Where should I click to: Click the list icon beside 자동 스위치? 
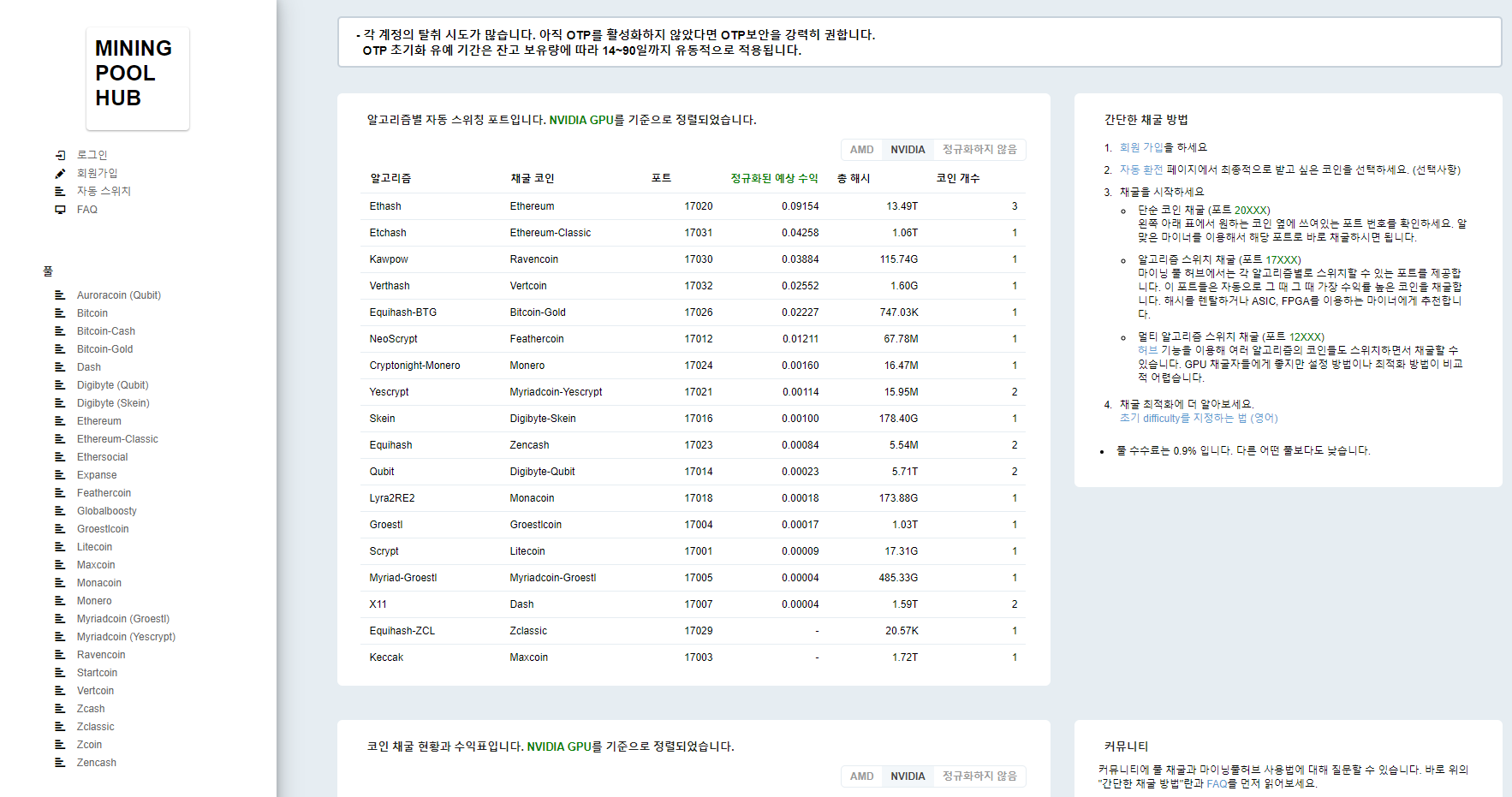(x=60, y=191)
